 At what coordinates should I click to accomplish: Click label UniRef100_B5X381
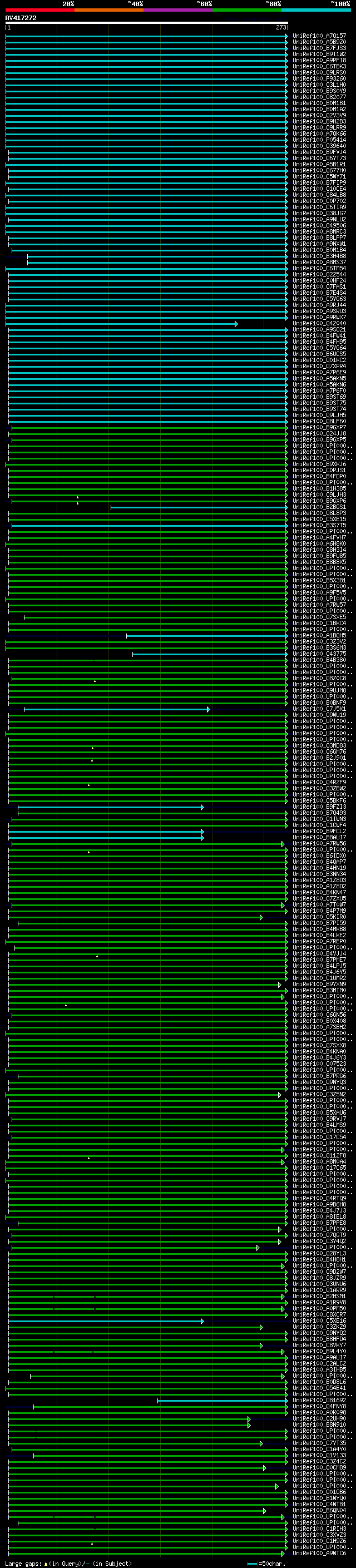[319, 581]
